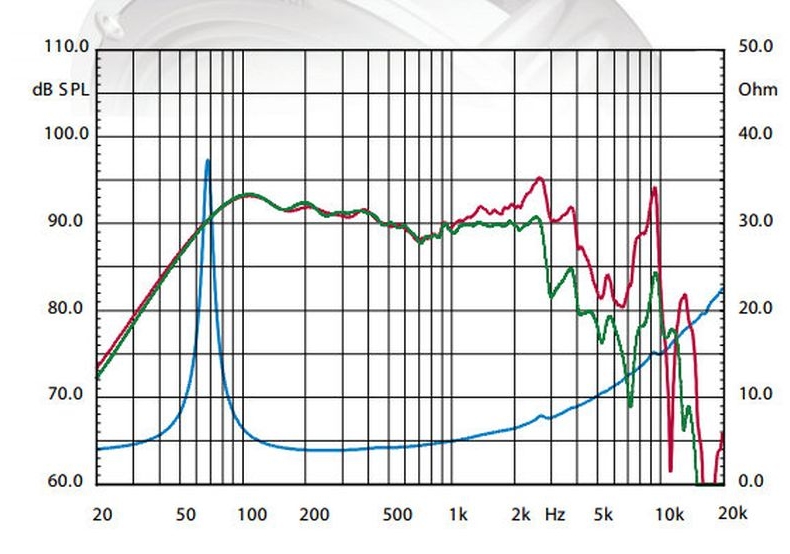This screenshot has height=554, width=790.
Task: Click the 'Ohm' axis unit label
Action: pos(758,90)
